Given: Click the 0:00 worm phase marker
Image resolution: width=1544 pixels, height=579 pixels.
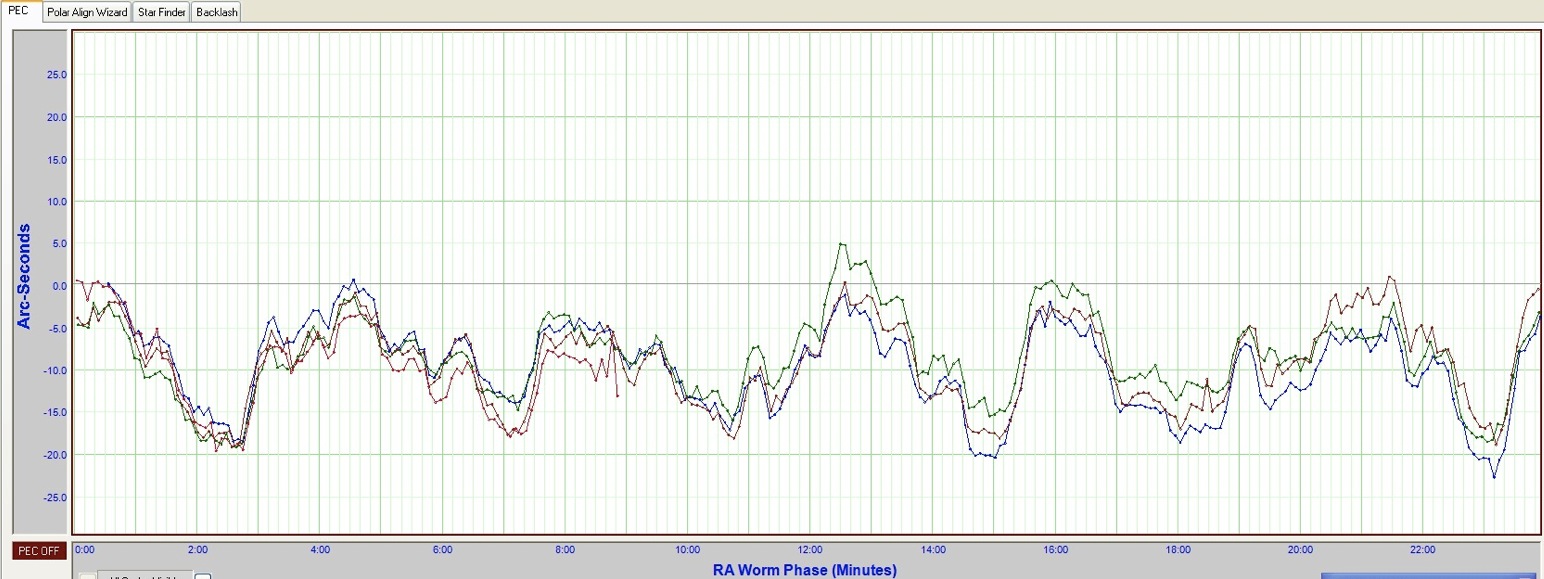Looking at the screenshot, I should tap(85, 550).
